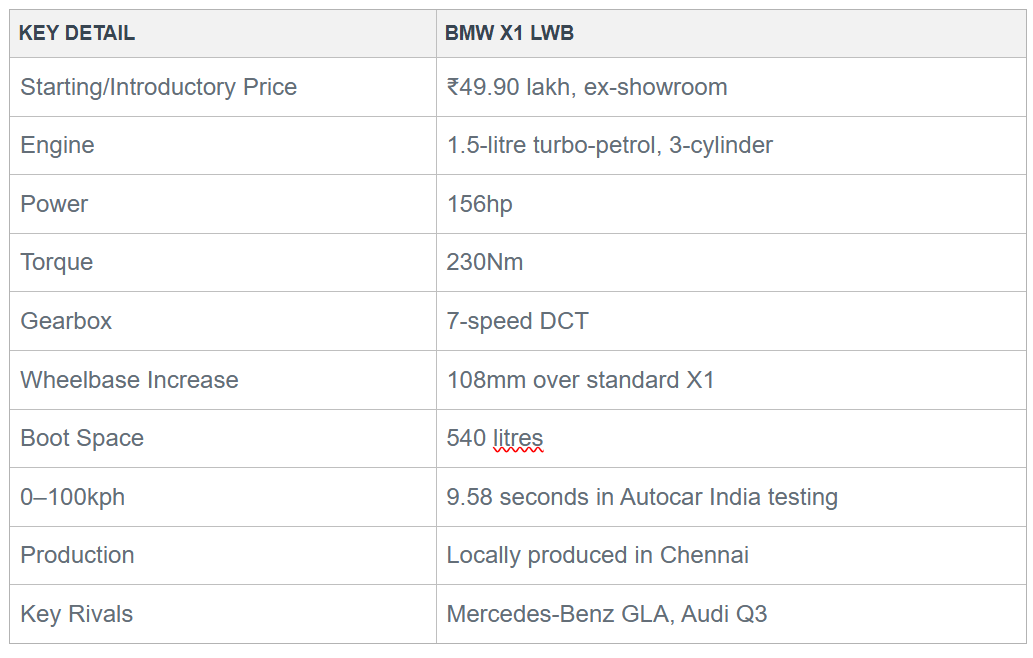Viewport: 1033px width, 658px height.
Task: Click the 9.58 seconds in Autocar India testing cell
Action: click(731, 497)
